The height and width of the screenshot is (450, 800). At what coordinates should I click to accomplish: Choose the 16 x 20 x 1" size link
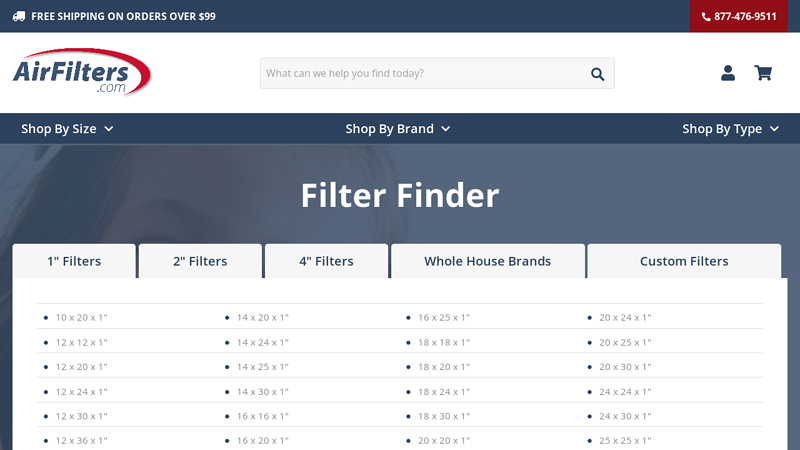263,440
